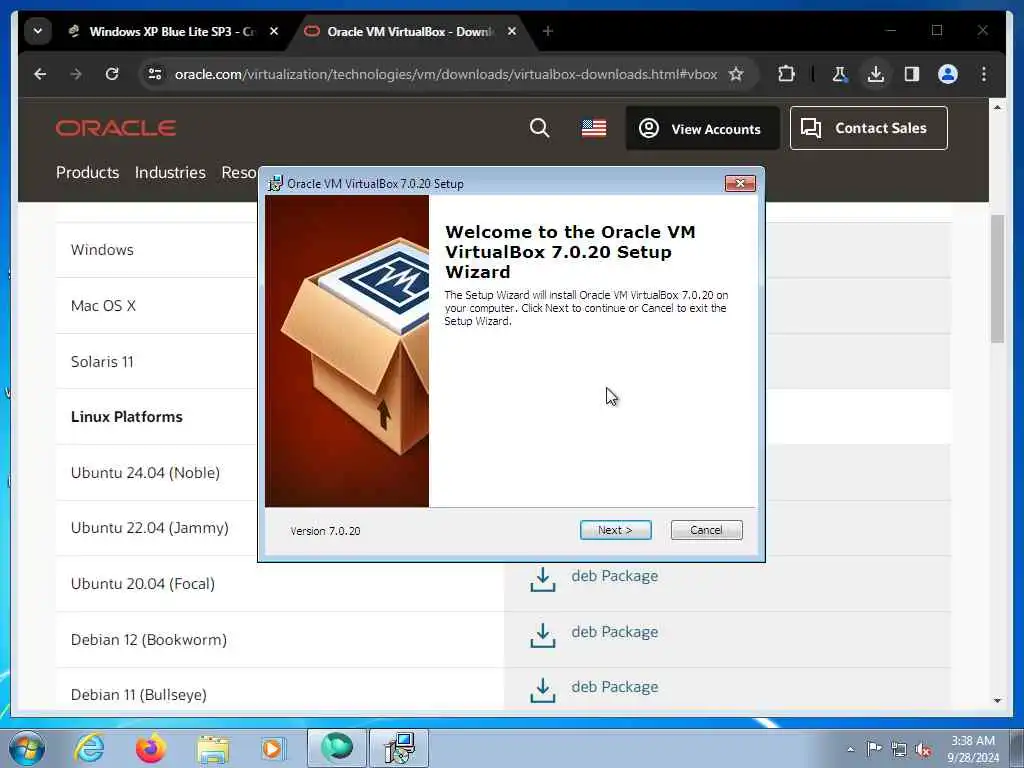This screenshot has width=1024, height=768.
Task: Open Chrome Labs flask icon
Action: [x=840, y=74]
